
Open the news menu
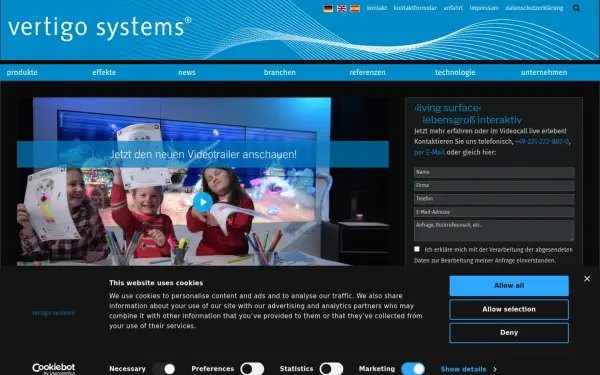(x=187, y=72)
